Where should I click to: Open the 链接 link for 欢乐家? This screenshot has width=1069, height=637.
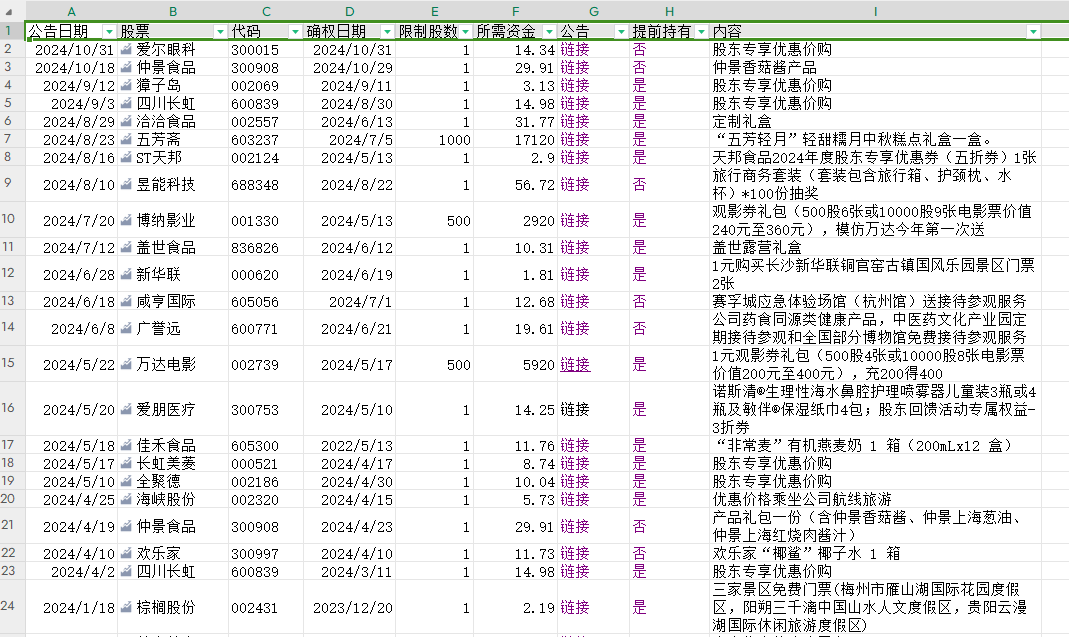pyautogui.click(x=575, y=553)
